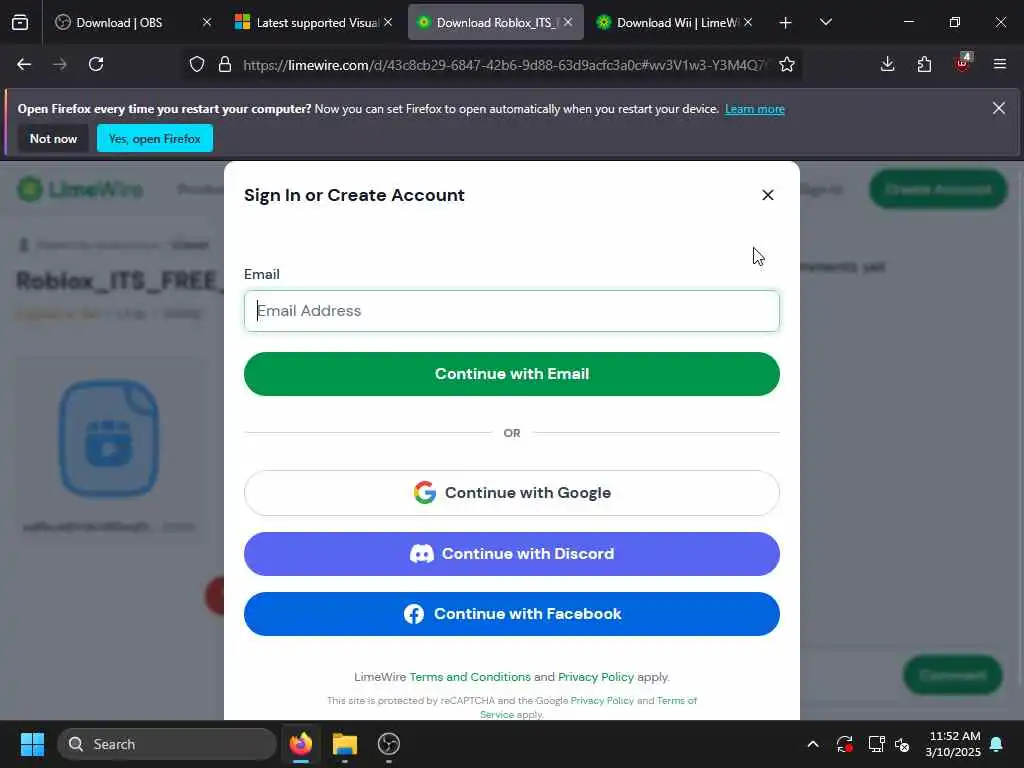The width and height of the screenshot is (1024, 768).
Task: Go forward one page
Action: 60,64
